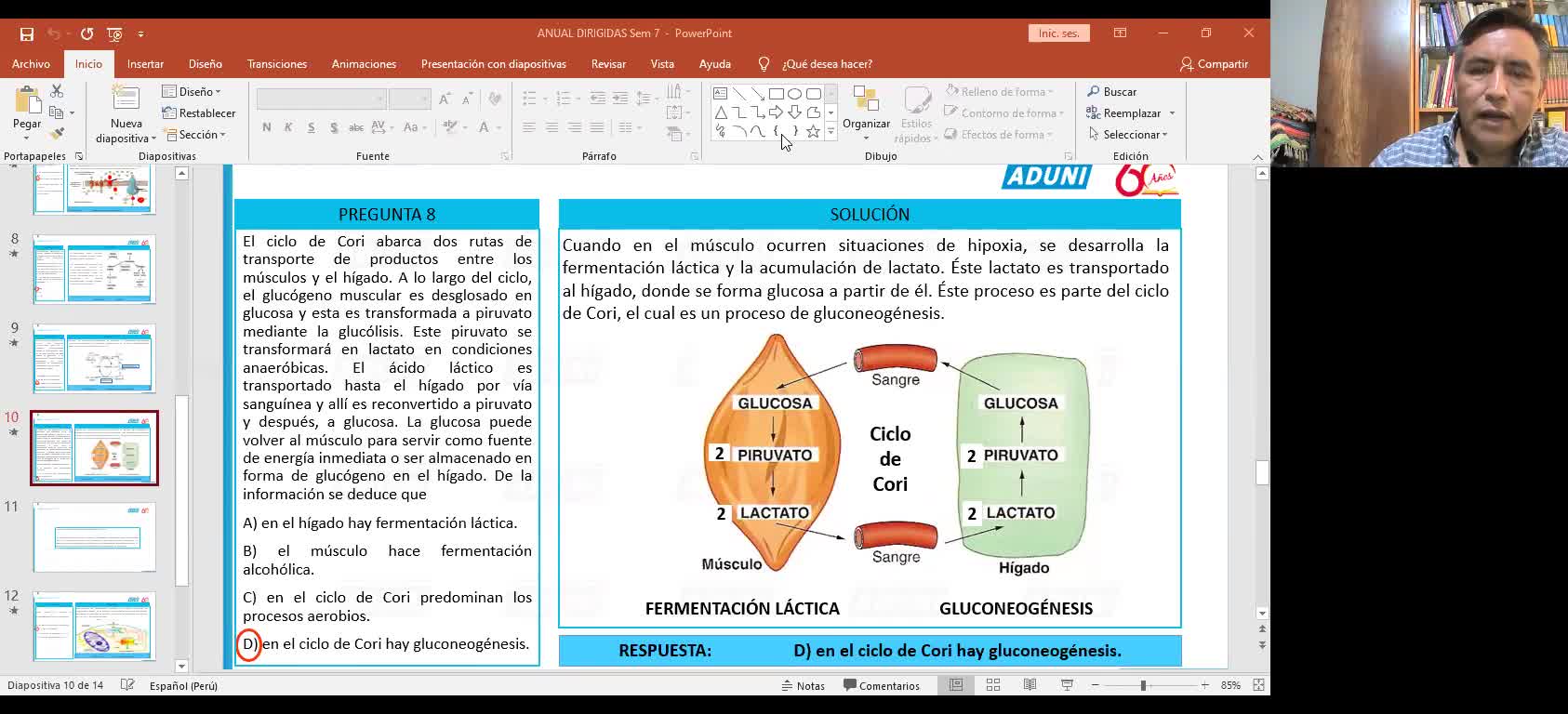Open the Seleccionar dropdown
This screenshot has height=714, width=1568.
pos(1127,134)
